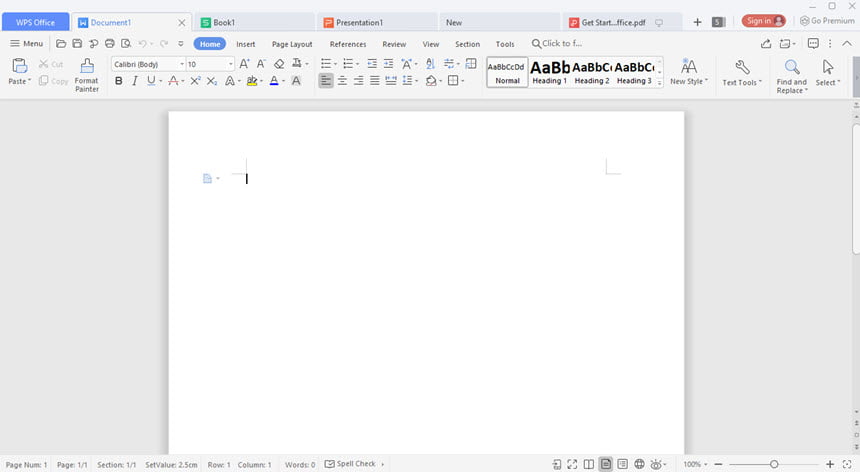This screenshot has height=472, width=860.
Task: Switch to reading layout book icon
Action: tap(589, 464)
